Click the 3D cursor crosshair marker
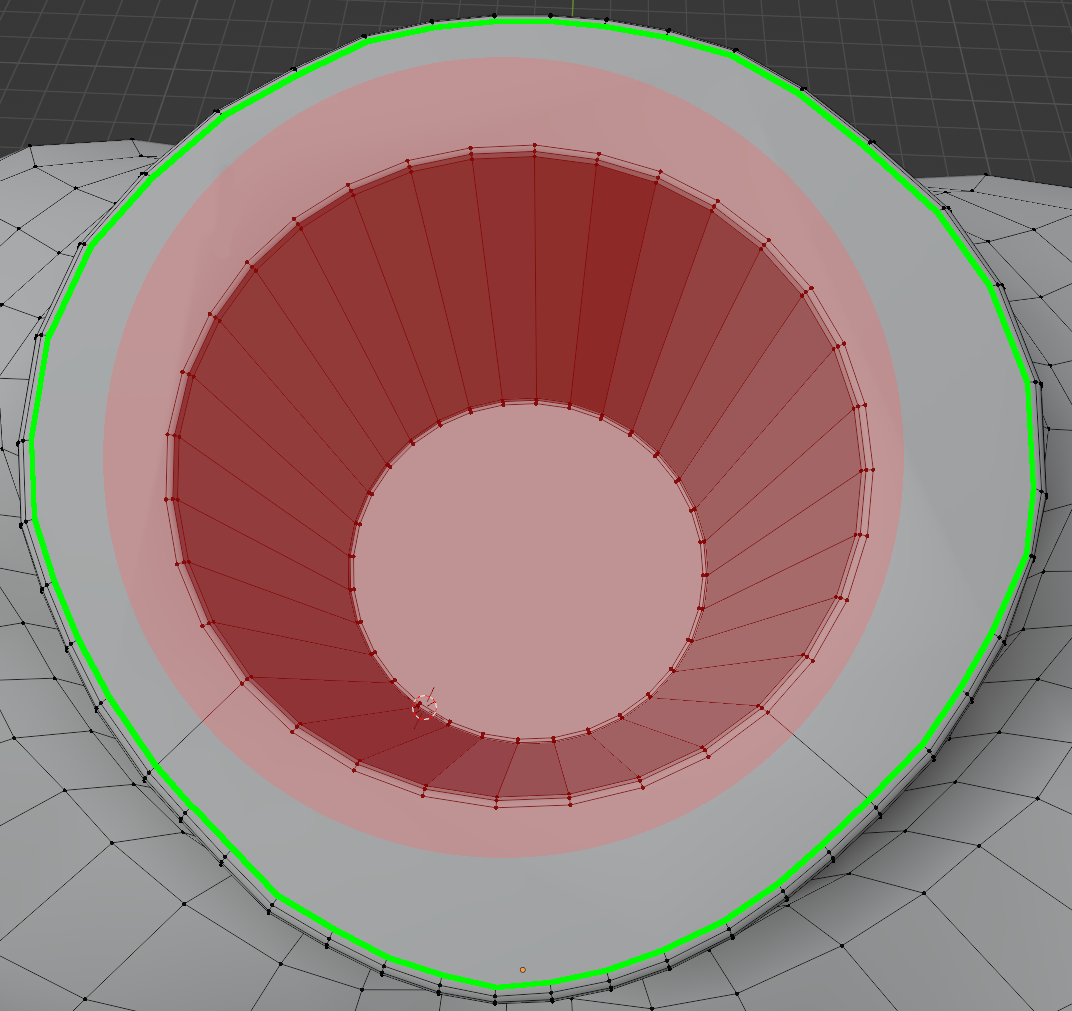 point(425,707)
